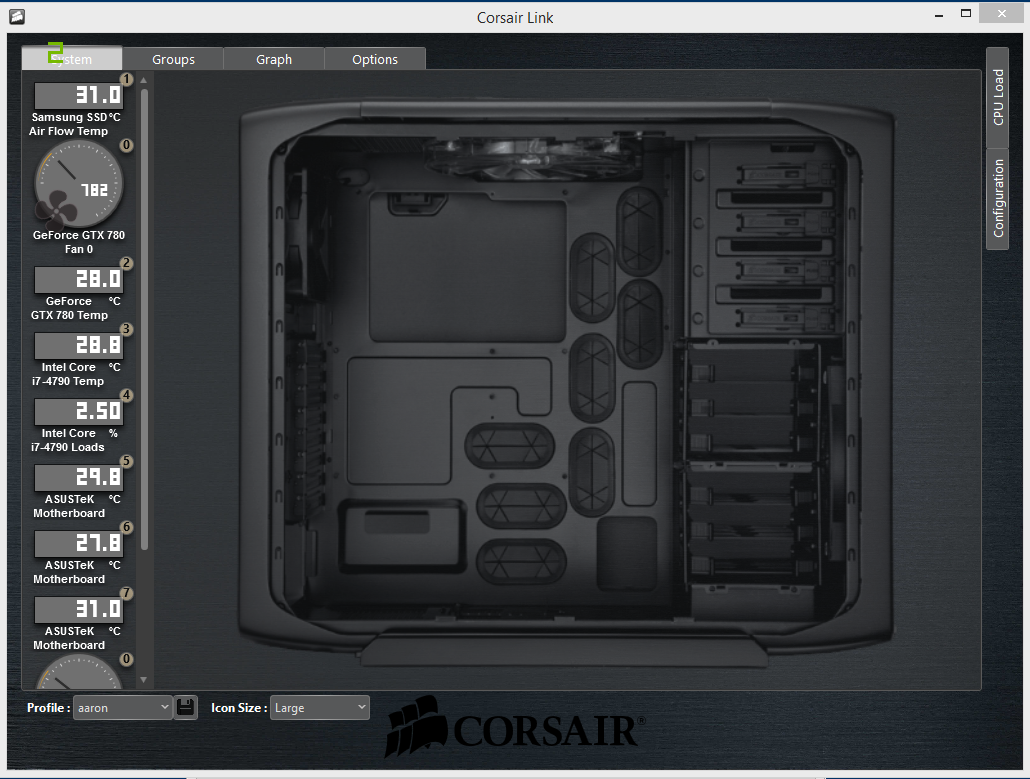Screen dimensions: 1030x779
Task: Click the number 6 badge on ASUSTeK sensor
Action: 127,527
